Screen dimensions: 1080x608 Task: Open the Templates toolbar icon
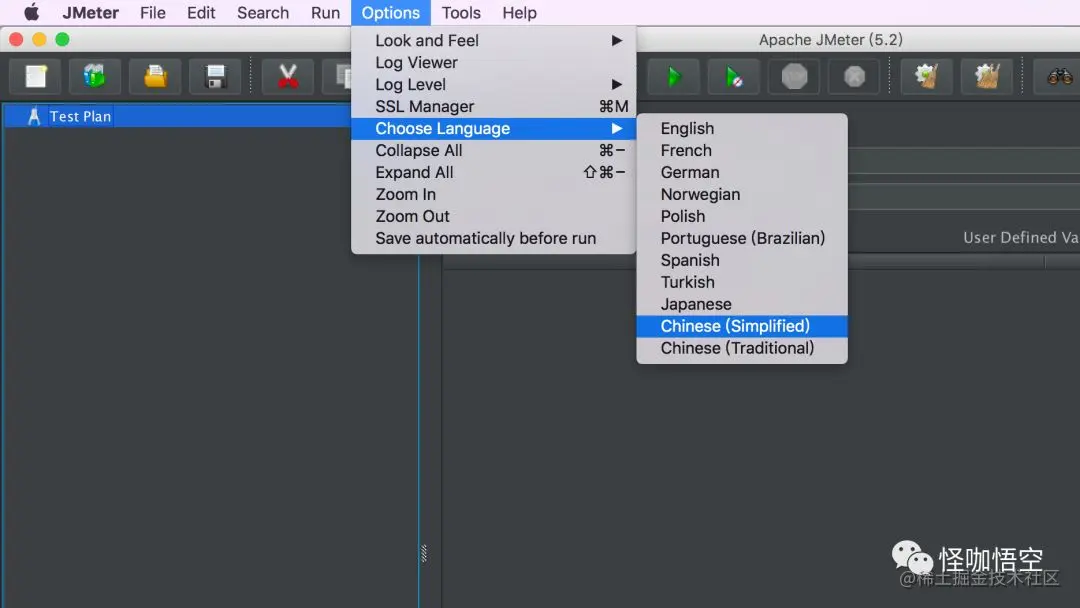[x=95, y=76]
